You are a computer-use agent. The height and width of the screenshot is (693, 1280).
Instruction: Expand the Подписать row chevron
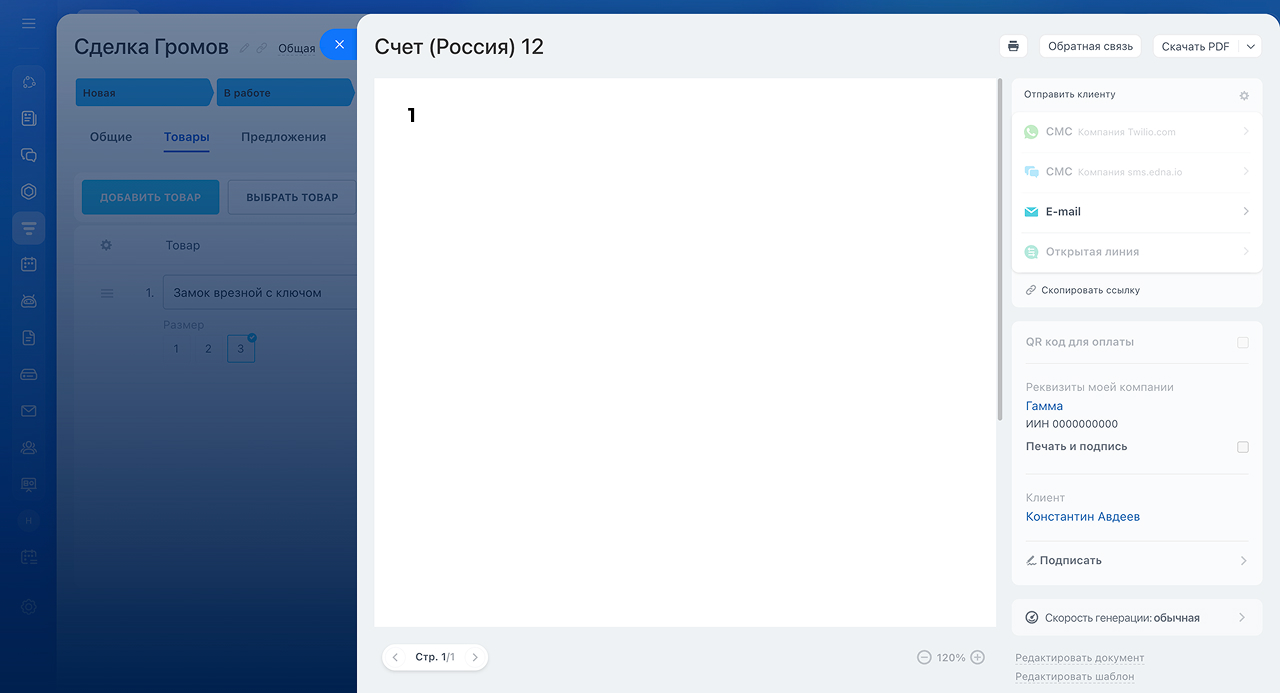[x=1244, y=561]
